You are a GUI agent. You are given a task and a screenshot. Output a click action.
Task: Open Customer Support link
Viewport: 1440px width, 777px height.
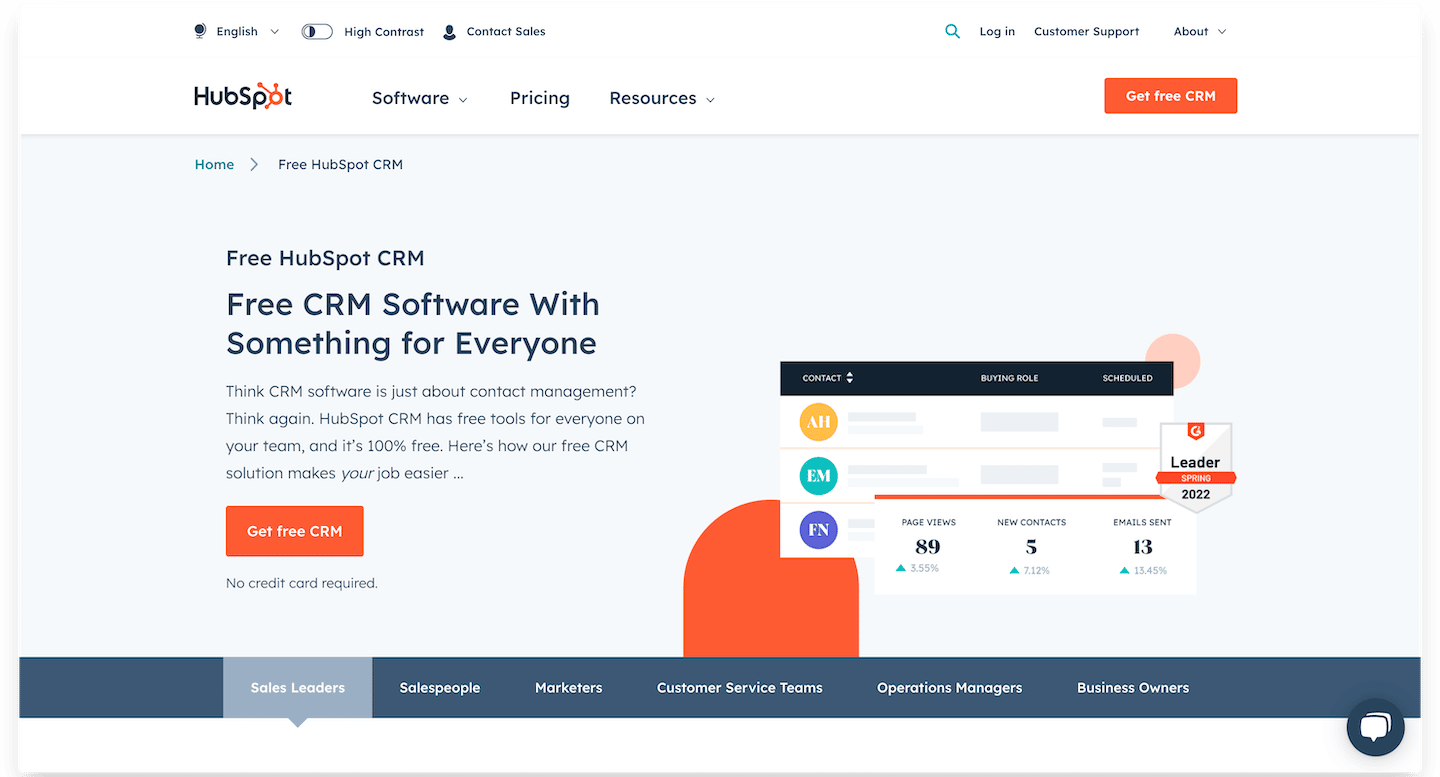click(x=1086, y=32)
